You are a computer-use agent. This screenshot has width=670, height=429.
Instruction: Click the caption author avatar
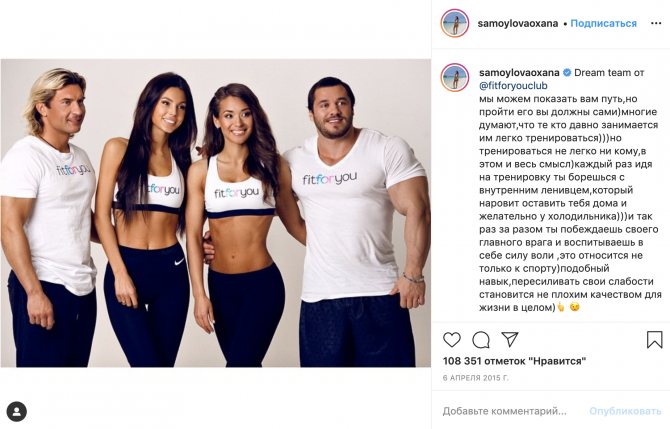click(x=455, y=77)
